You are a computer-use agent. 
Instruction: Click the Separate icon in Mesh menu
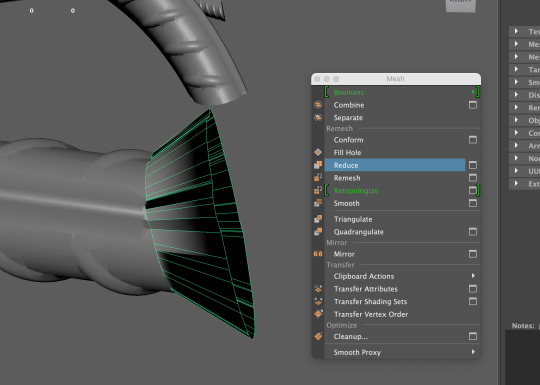318,117
